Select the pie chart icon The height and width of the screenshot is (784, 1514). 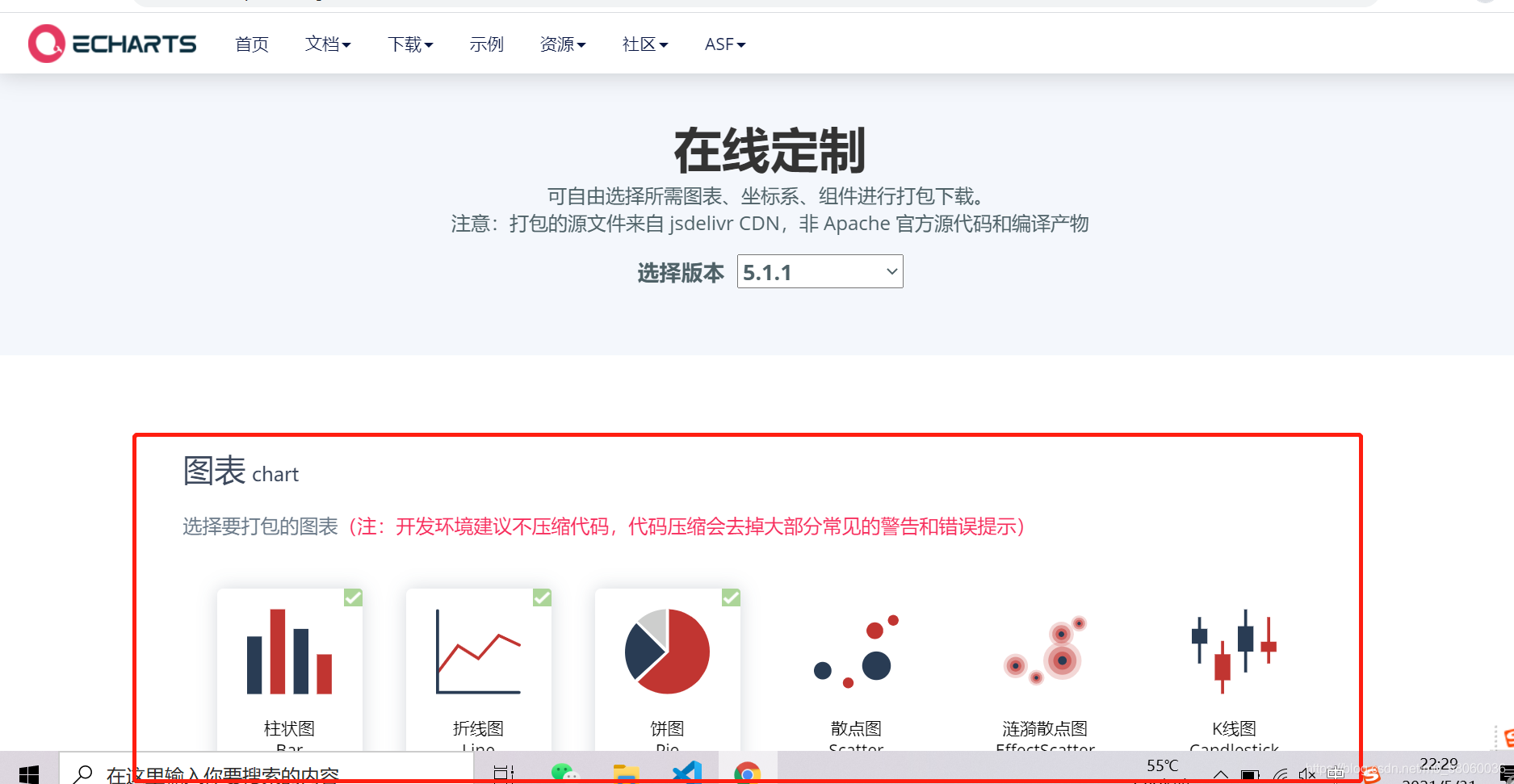(667, 652)
